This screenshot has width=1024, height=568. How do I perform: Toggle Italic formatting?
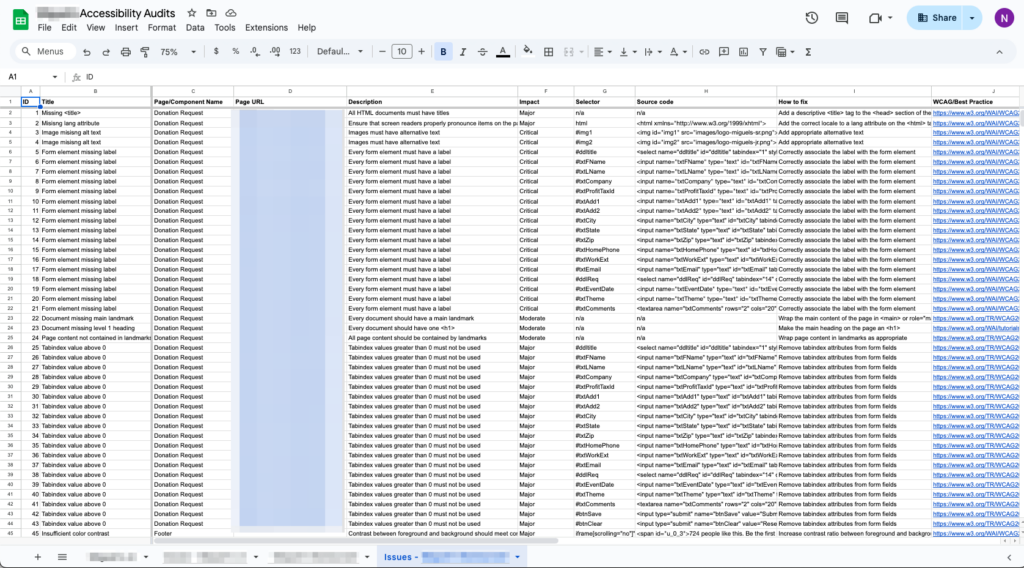click(463, 51)
